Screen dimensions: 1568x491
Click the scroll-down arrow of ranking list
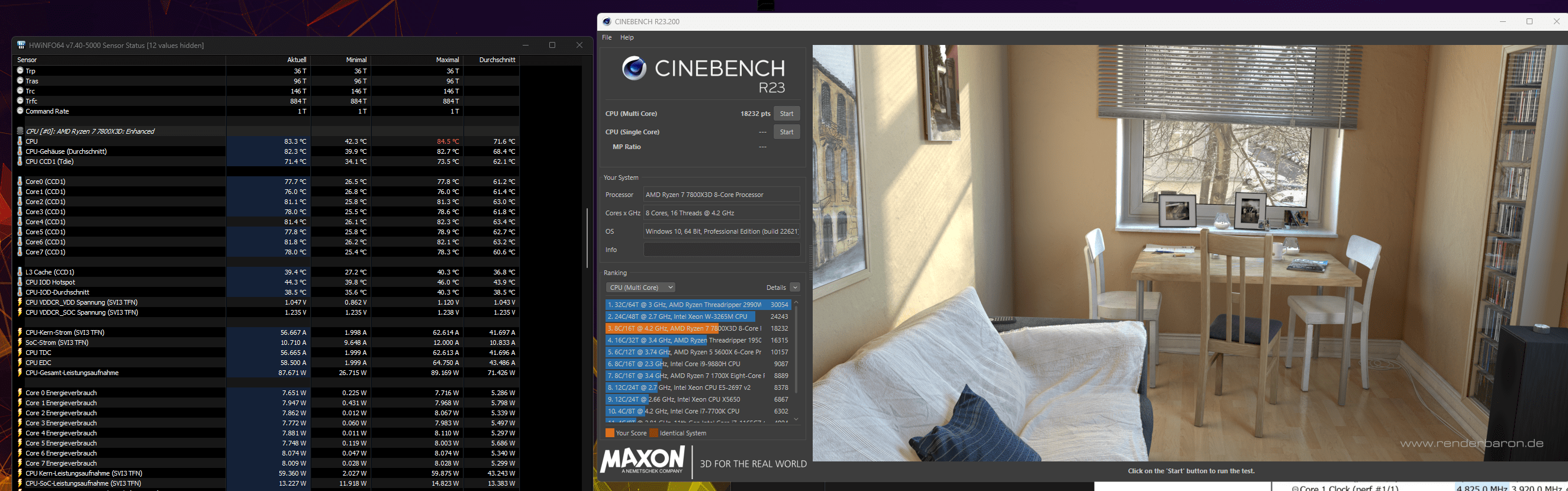click(x=796, y=419)
